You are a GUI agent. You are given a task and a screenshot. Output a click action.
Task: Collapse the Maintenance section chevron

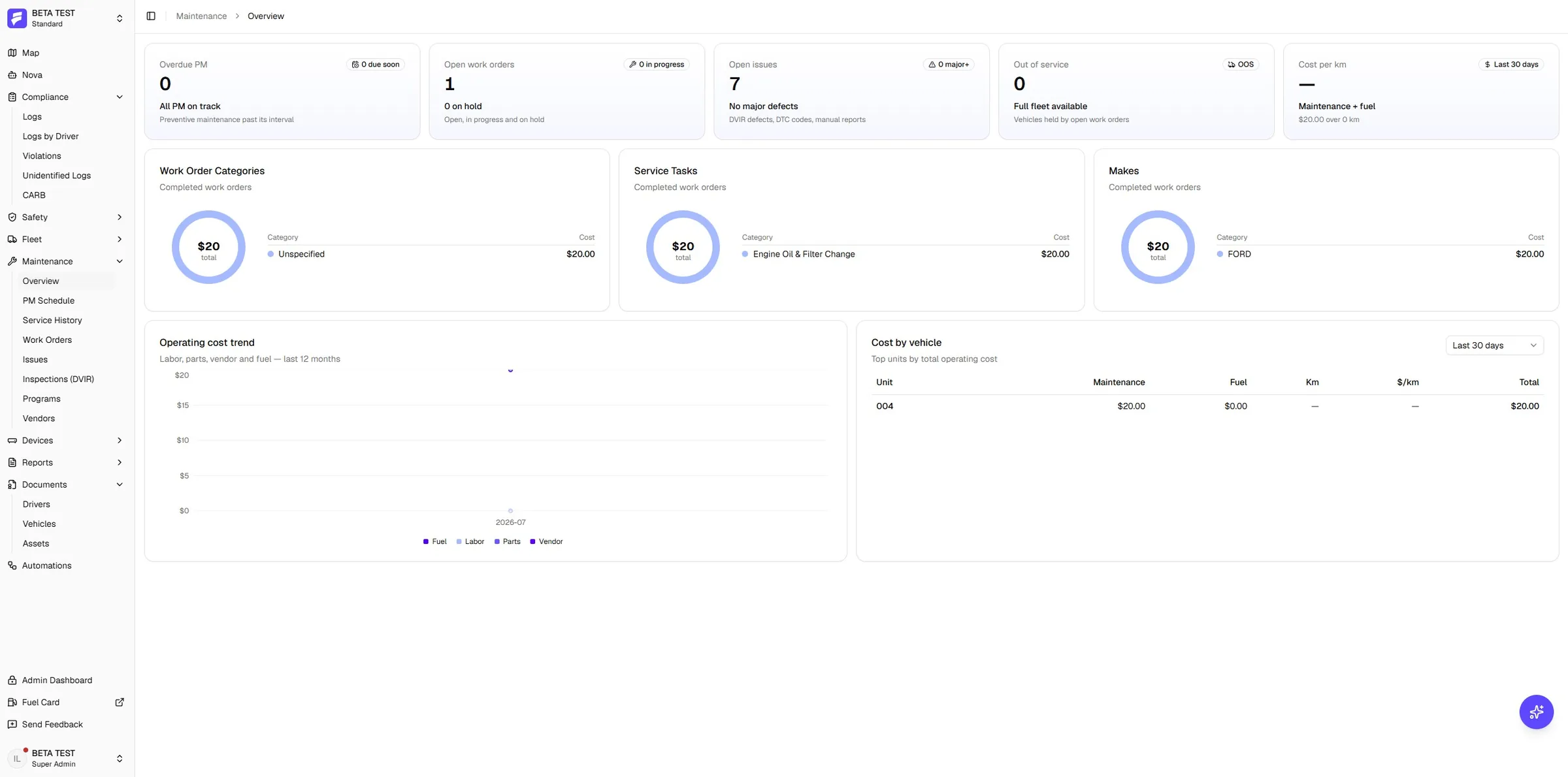[120, 262]
